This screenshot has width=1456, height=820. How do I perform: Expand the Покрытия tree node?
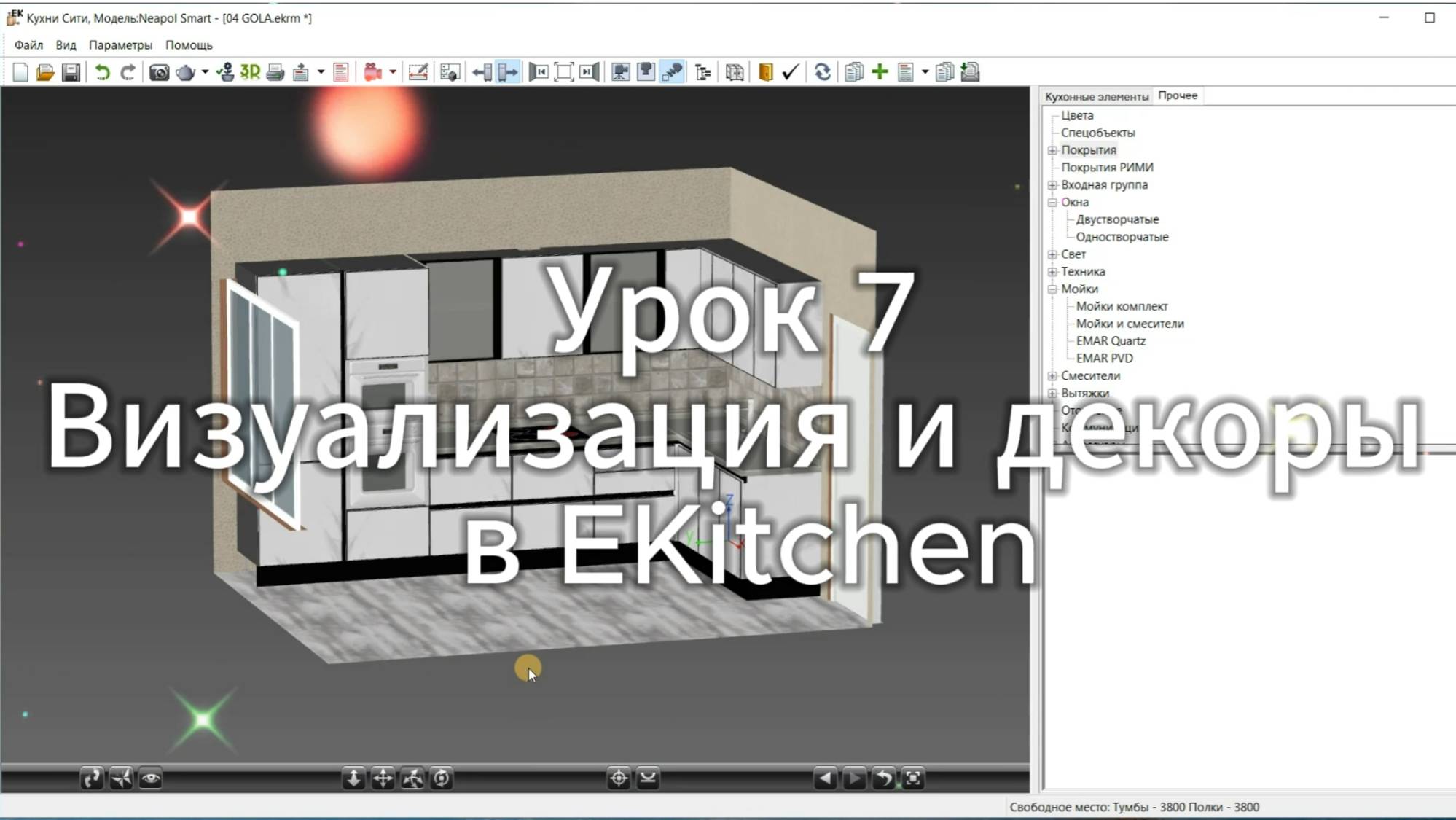pos(1052,149)
